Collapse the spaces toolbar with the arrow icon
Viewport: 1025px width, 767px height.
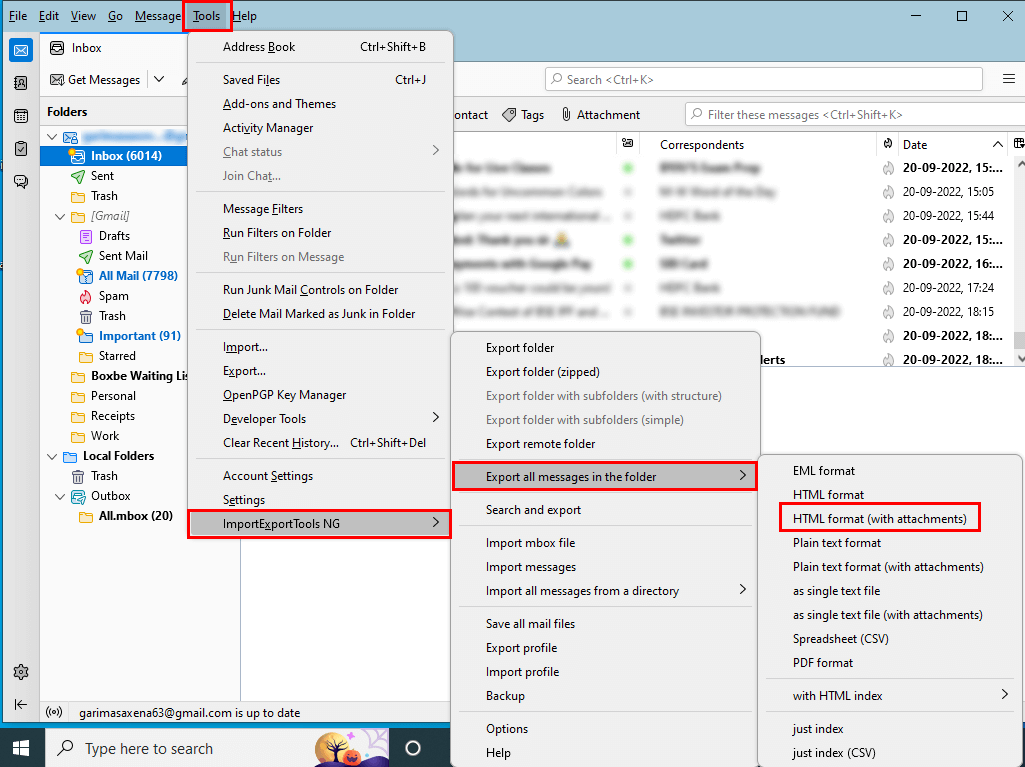(21, 704)
